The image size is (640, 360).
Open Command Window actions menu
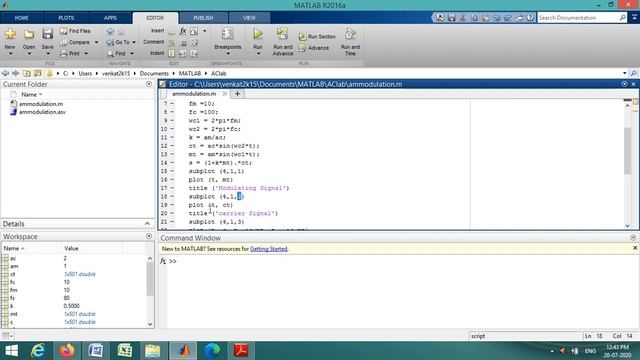tap(633, 238)
